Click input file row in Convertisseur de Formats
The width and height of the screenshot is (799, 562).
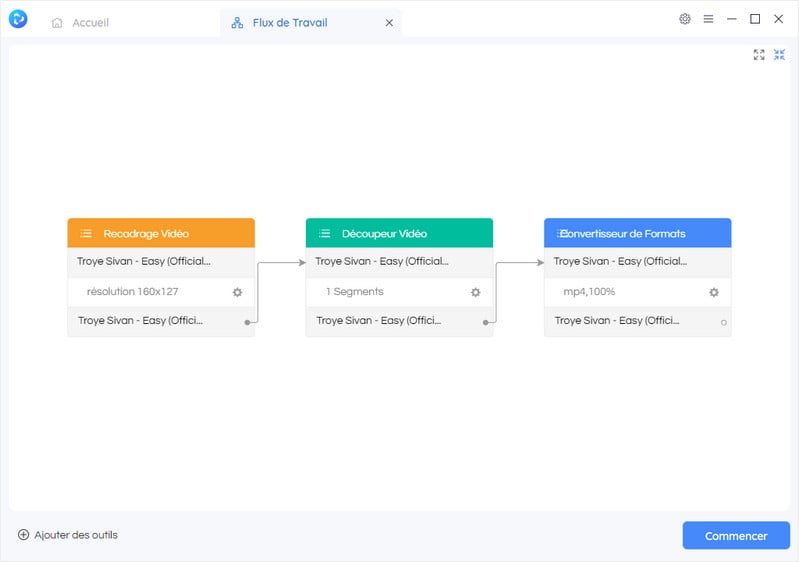(x=637, y=262)
